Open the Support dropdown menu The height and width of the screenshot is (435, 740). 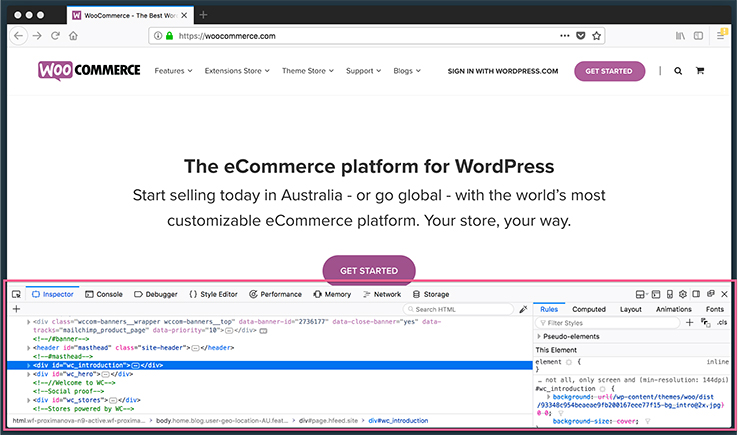click(363, 71)
